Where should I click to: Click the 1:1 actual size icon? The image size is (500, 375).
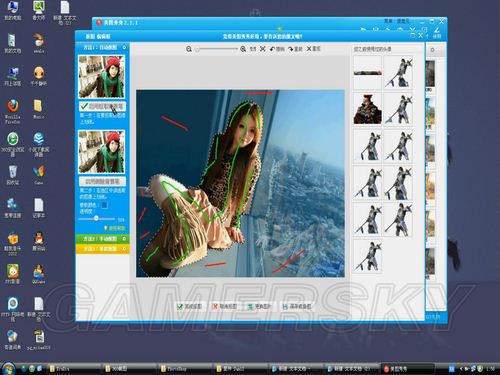coord(253,49)
